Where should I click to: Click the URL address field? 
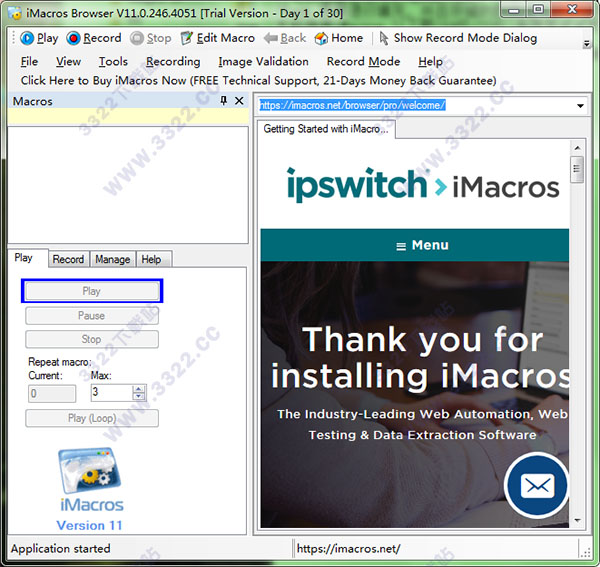[x=415, y=105]
